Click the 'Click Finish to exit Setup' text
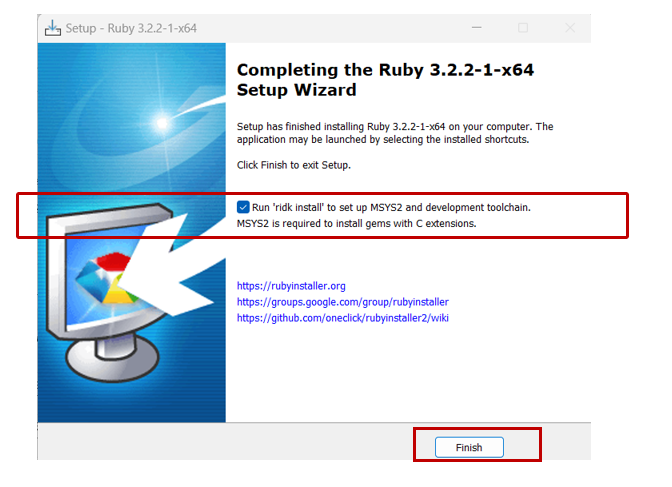 click(294, 165)
